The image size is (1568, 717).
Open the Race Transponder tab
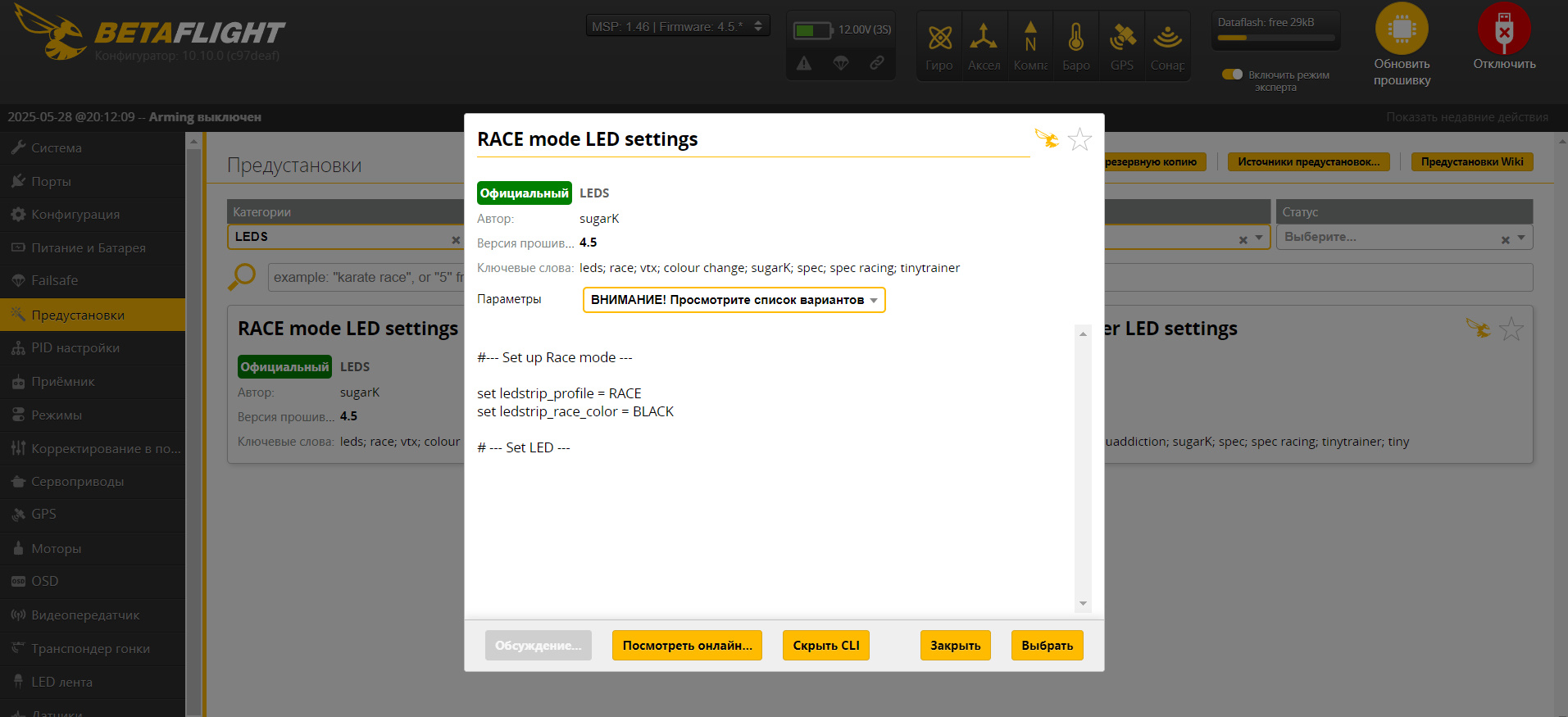[93, 649]
